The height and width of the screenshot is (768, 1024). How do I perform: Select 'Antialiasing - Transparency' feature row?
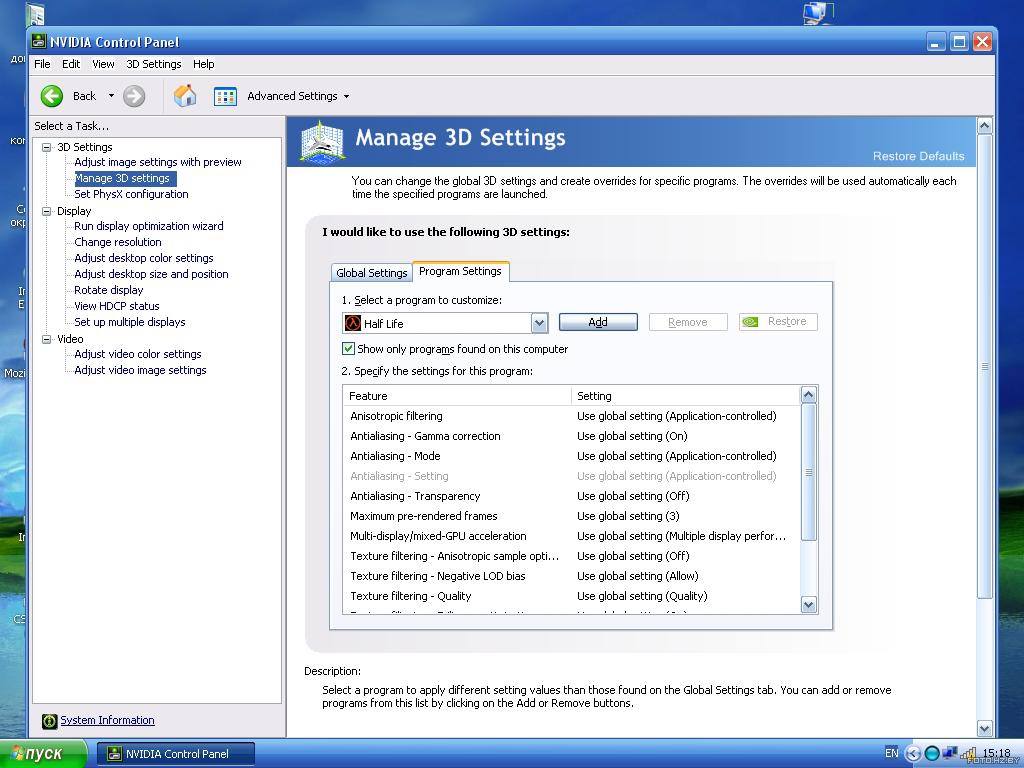[571, 496]
